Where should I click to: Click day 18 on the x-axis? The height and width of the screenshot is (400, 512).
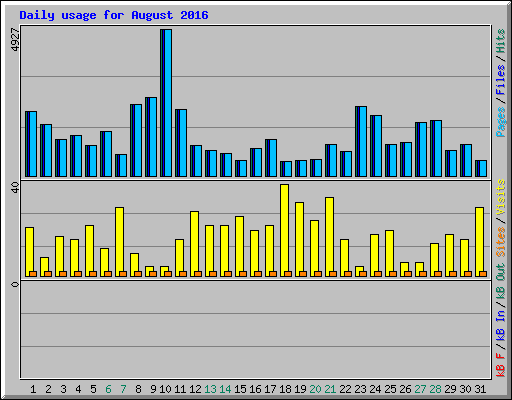(285, 389)
